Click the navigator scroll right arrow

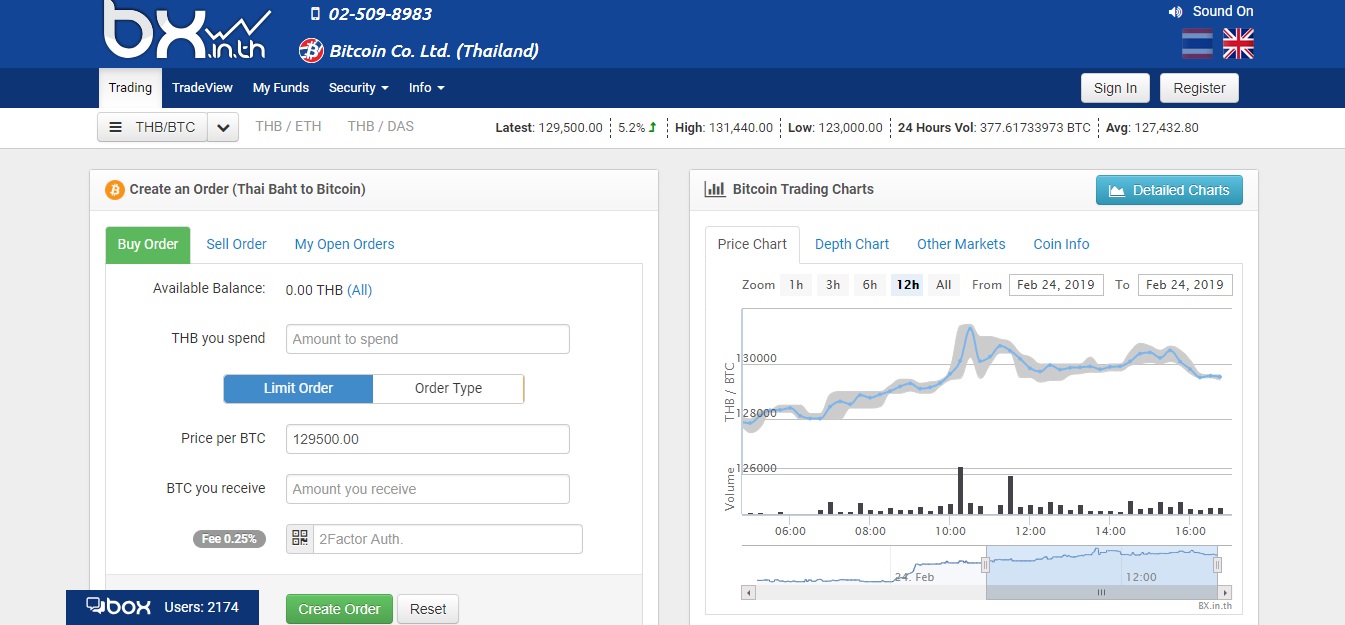click(1225, 593)
